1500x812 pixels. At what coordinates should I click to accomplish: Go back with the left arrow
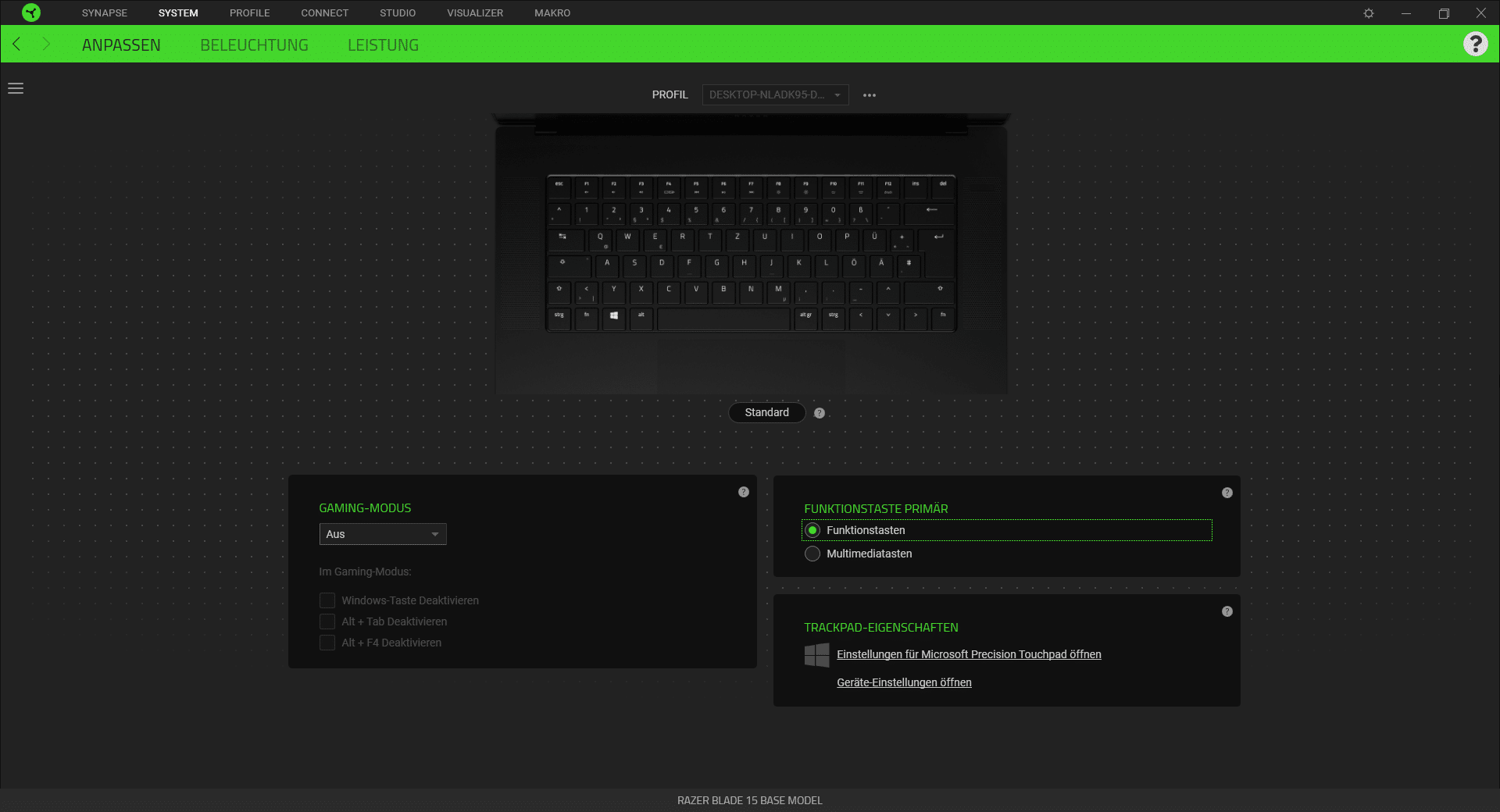click(17, 45)
